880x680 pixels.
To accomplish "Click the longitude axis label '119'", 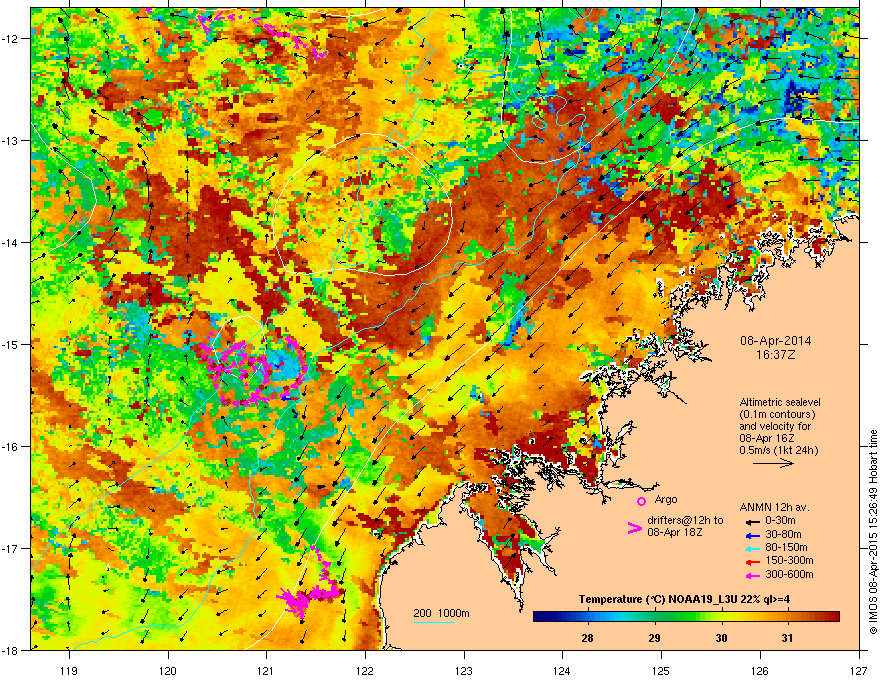I will tap(69, 670).
